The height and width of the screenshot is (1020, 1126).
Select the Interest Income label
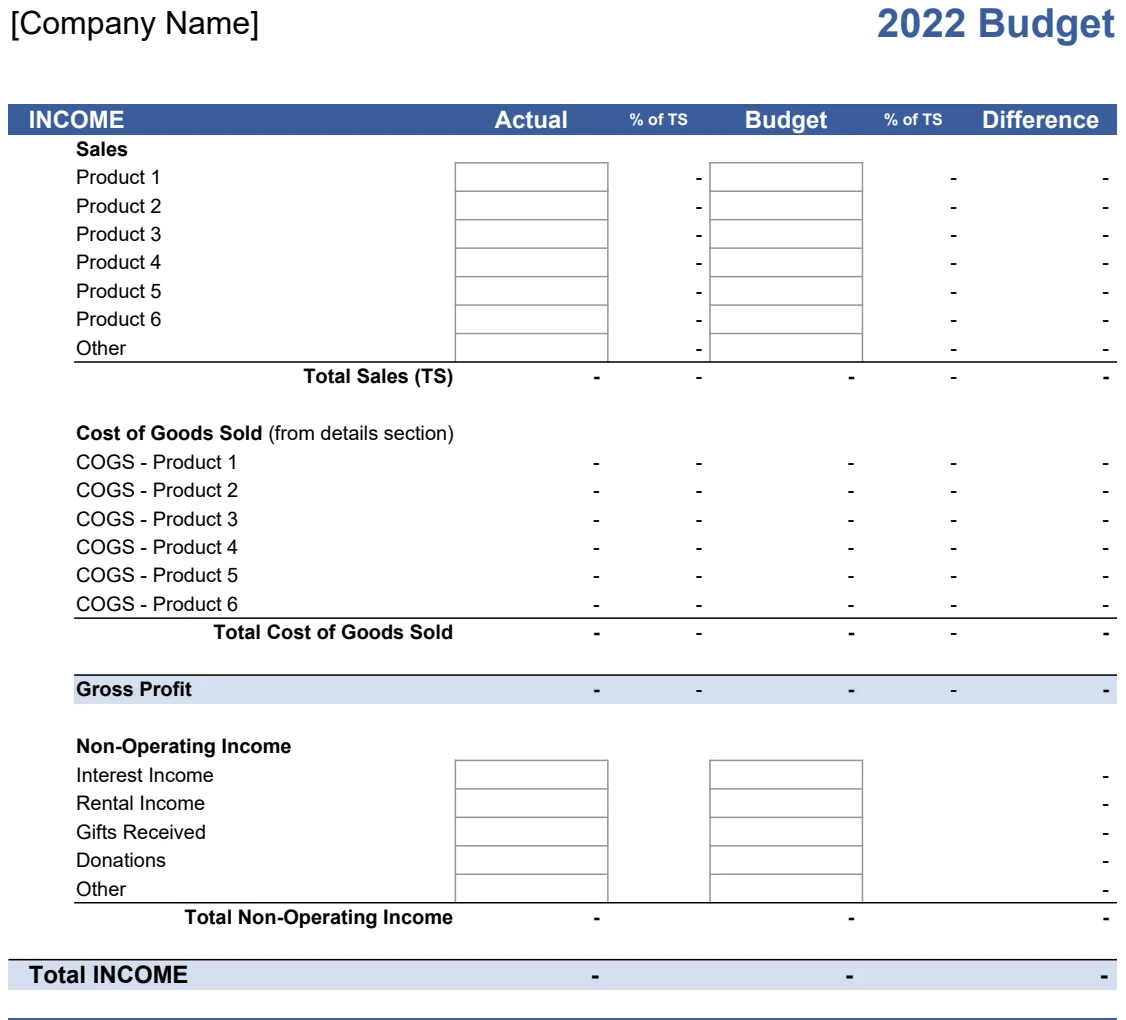(x=144, y=775)
